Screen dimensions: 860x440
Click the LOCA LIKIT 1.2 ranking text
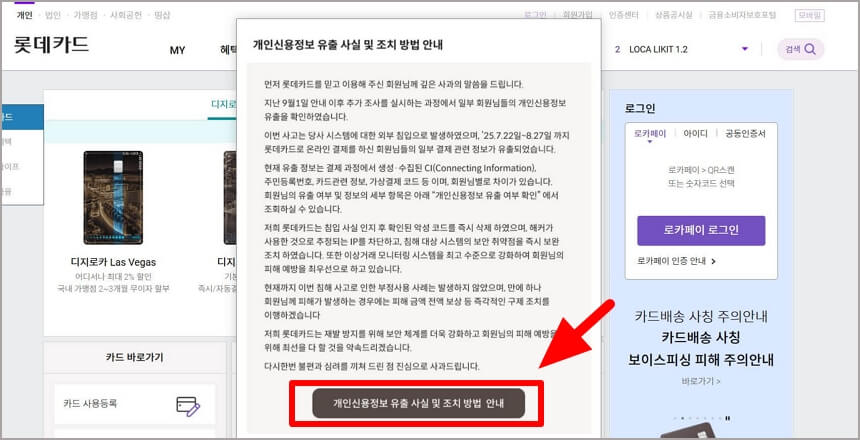[658, 49]
